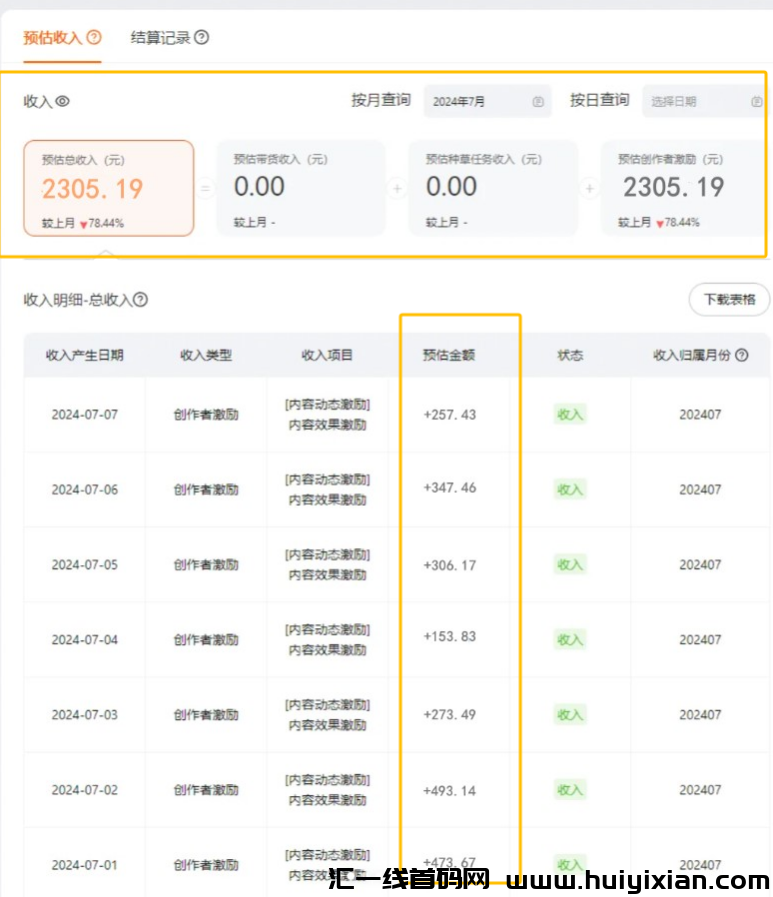Click 202407 in 2024-07-05 row
Screen dimensions: 773x897
tap(700, 565)
